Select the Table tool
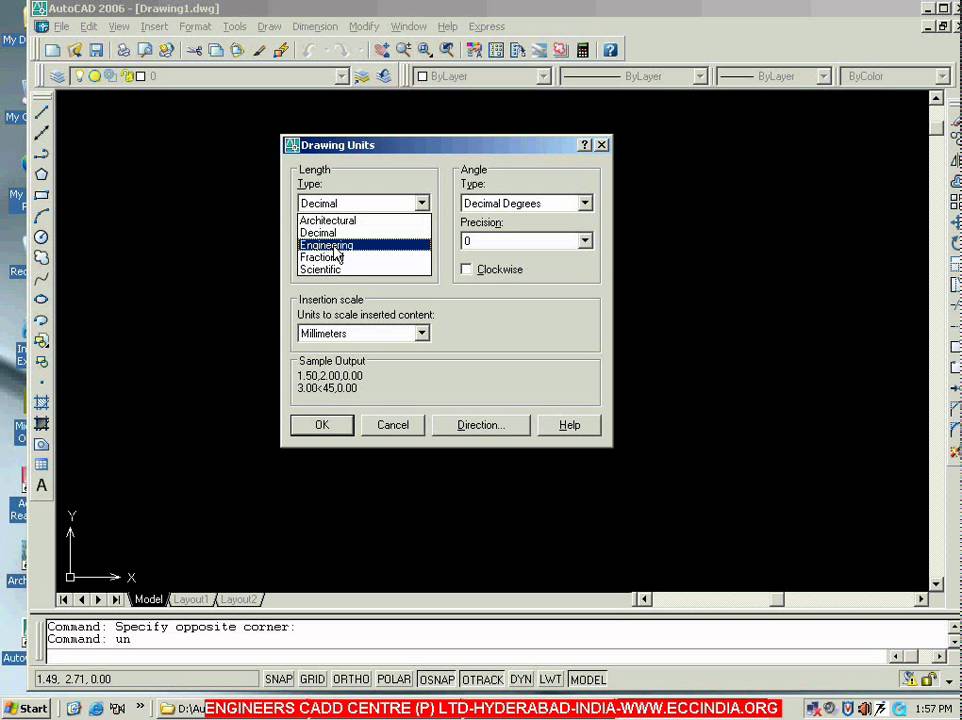Viewport: 962px width, 720px height. [x=41, y=464]
